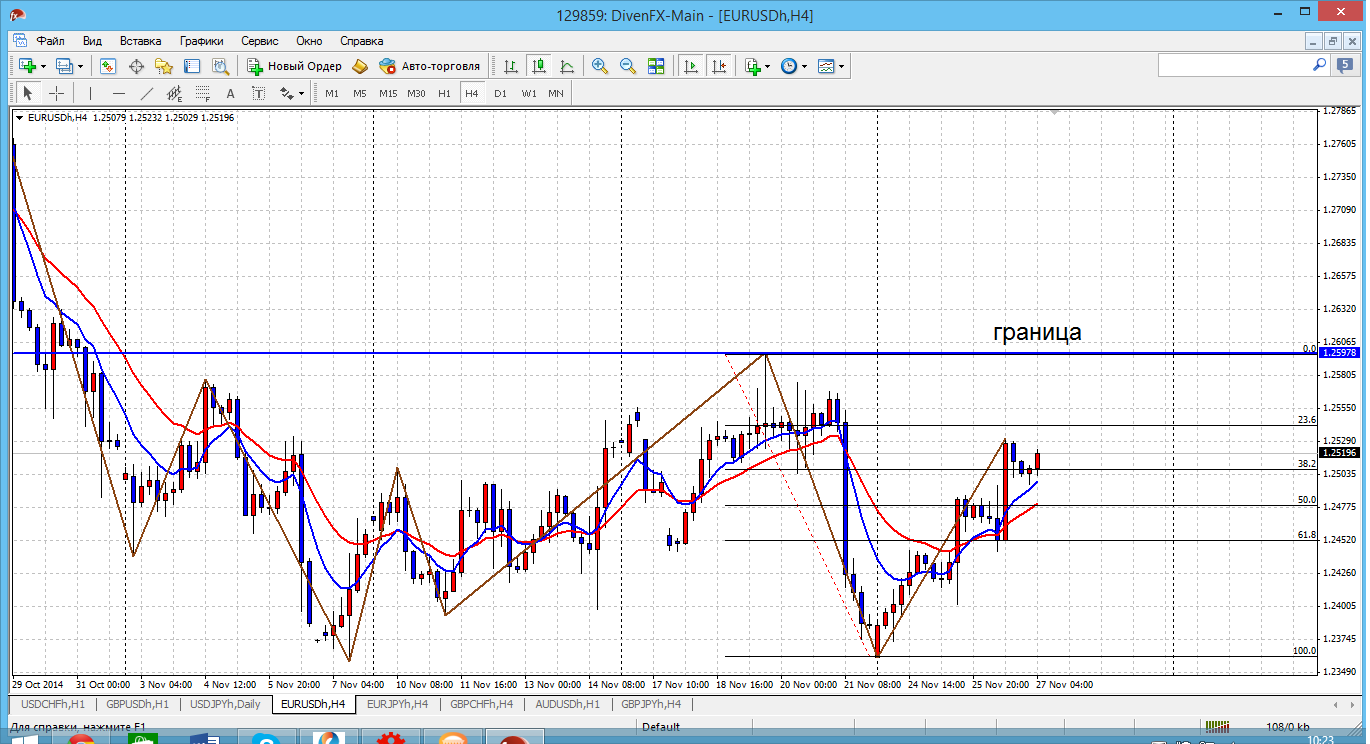The image size is (1370, 744).
Task: Open the Графики menu
Action: pyautogui.click(x=201, y=41)
